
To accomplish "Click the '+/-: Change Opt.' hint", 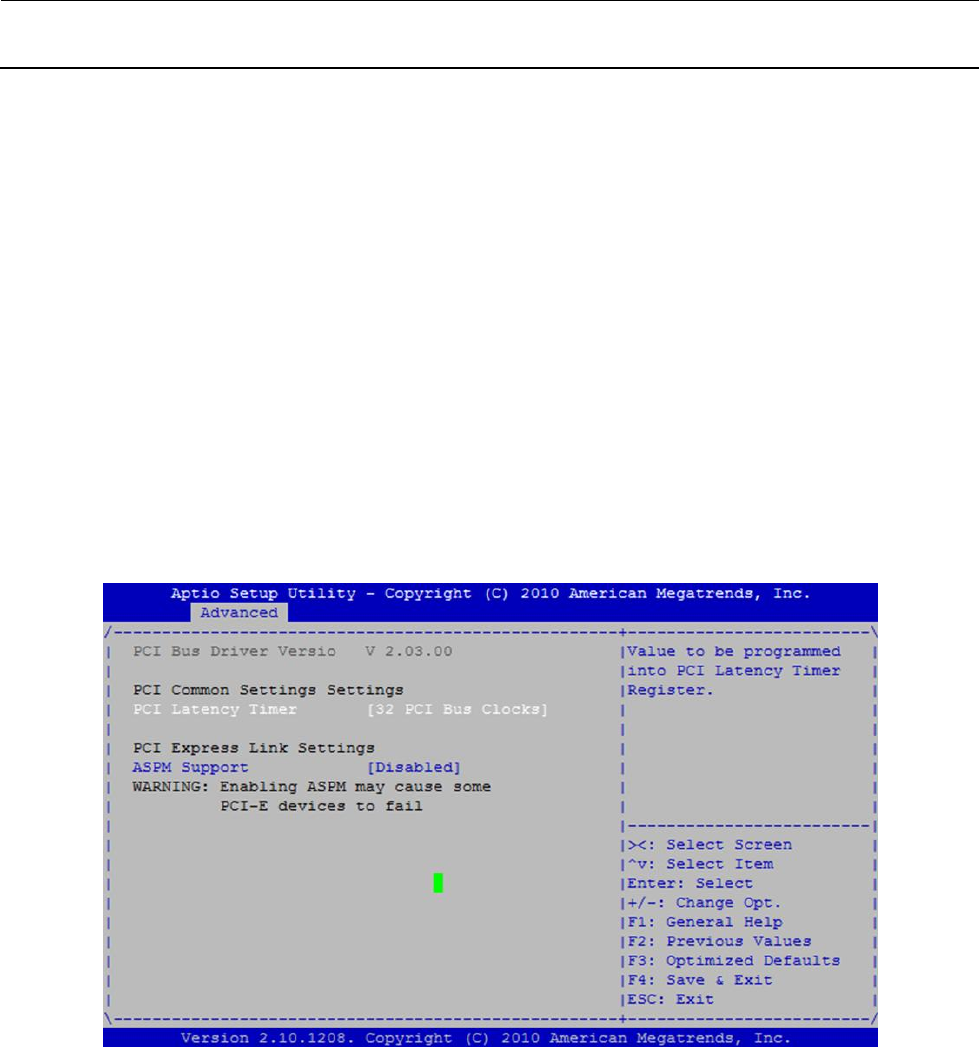I will (x=705, y=903).
